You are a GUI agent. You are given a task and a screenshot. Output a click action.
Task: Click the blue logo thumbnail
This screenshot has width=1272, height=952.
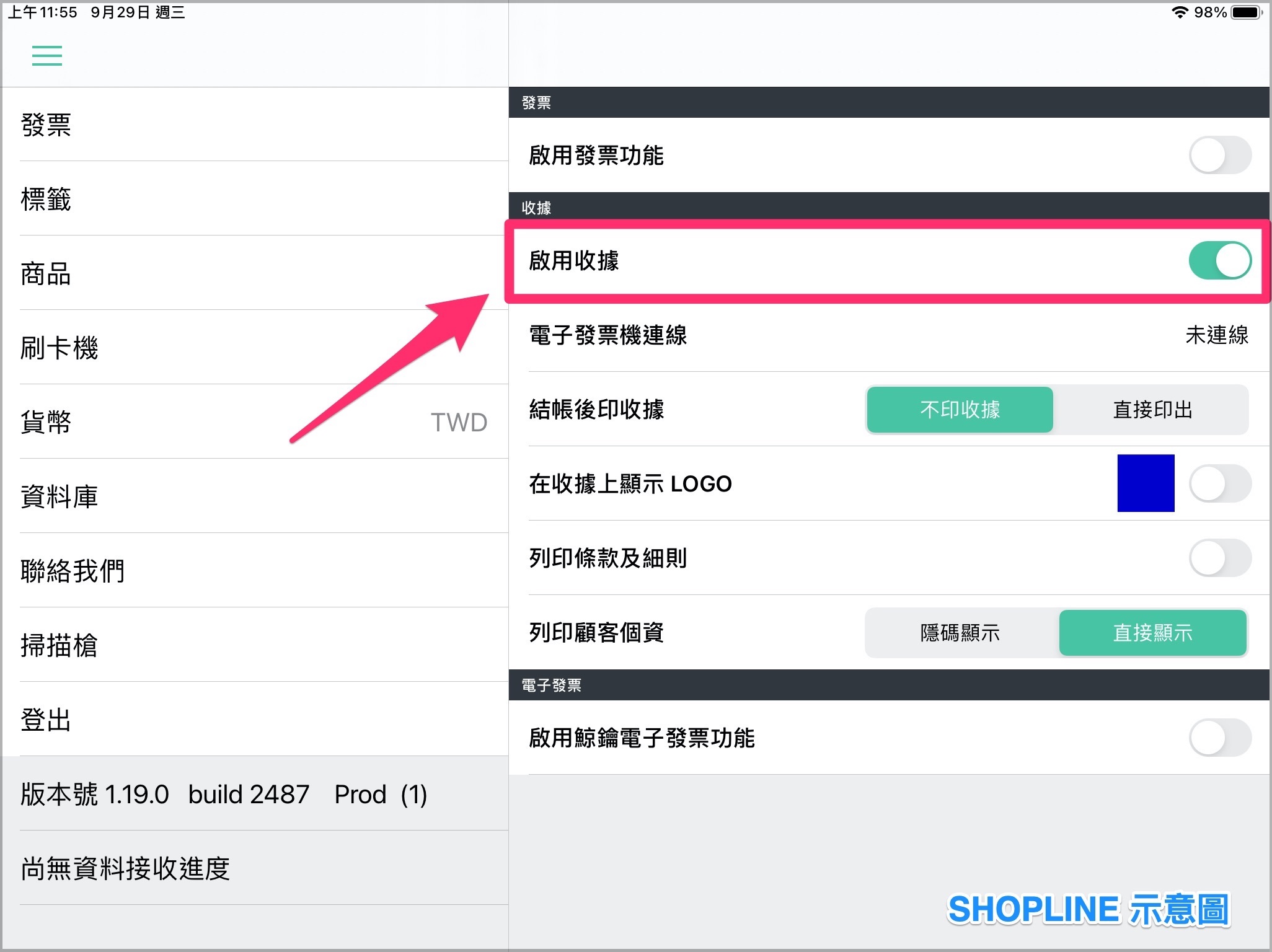(1146, 483)
